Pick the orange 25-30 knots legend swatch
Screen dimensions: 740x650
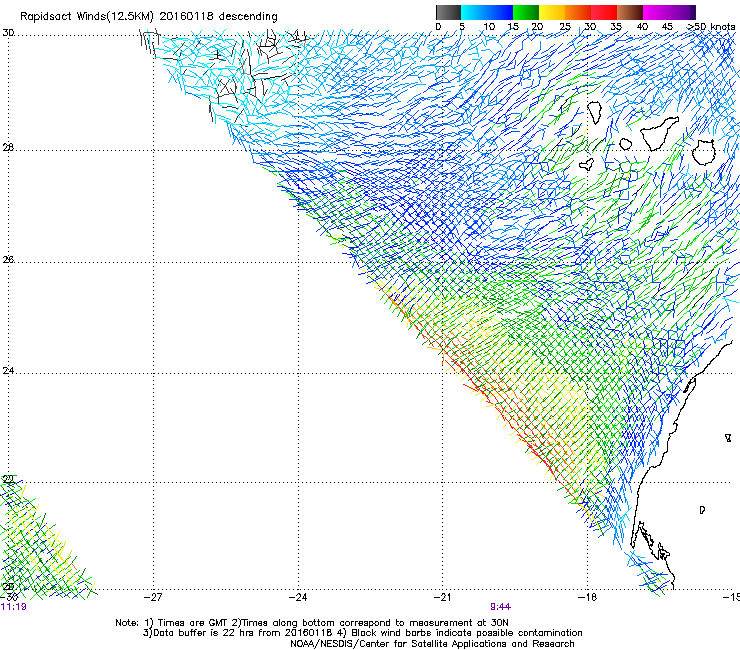tap(578, 12)
